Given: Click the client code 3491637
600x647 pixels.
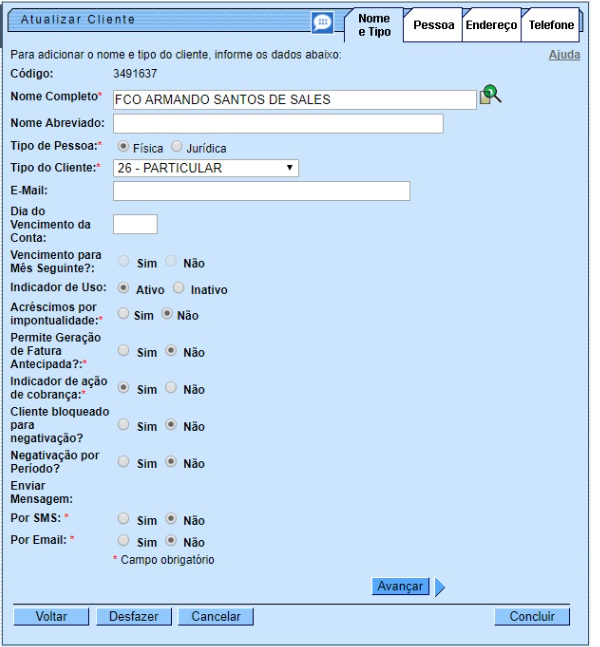Looking at the screenshot, I should coord(135,74).
